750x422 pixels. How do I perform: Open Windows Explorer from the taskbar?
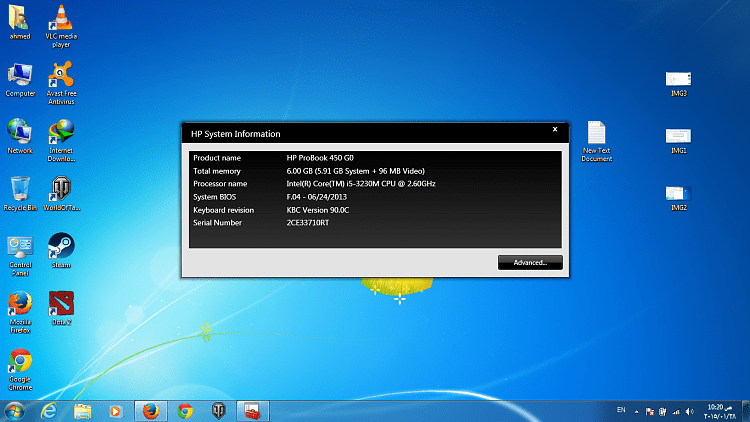pyautogui.click(x=82, y=411)
